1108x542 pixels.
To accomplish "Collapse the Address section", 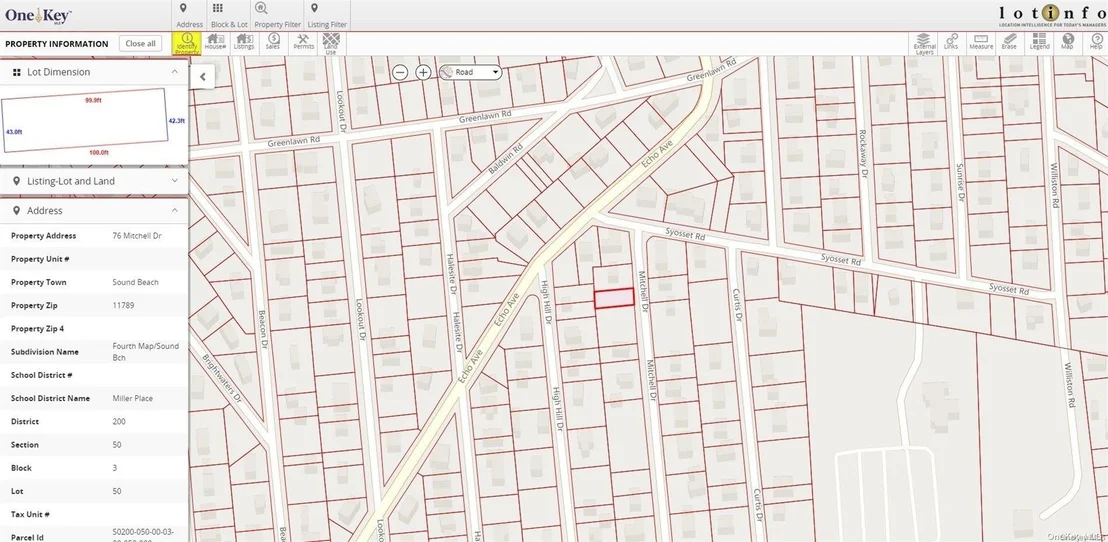I will click(x=175, y=211).
